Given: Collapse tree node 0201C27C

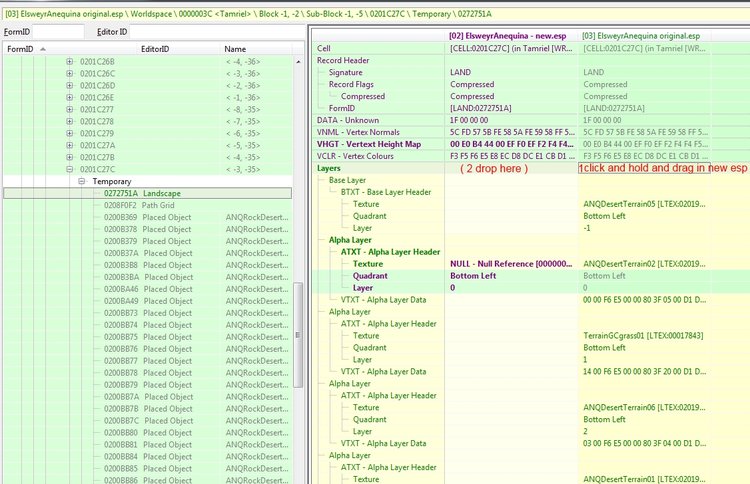Looking at the screenshot, I should click(69, 169).
